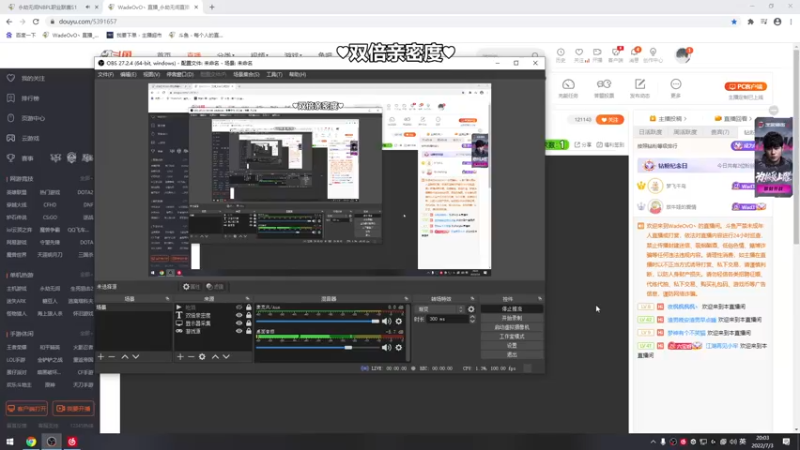Add a new scene in OBS Scenes panel

[x=101, y=357]
